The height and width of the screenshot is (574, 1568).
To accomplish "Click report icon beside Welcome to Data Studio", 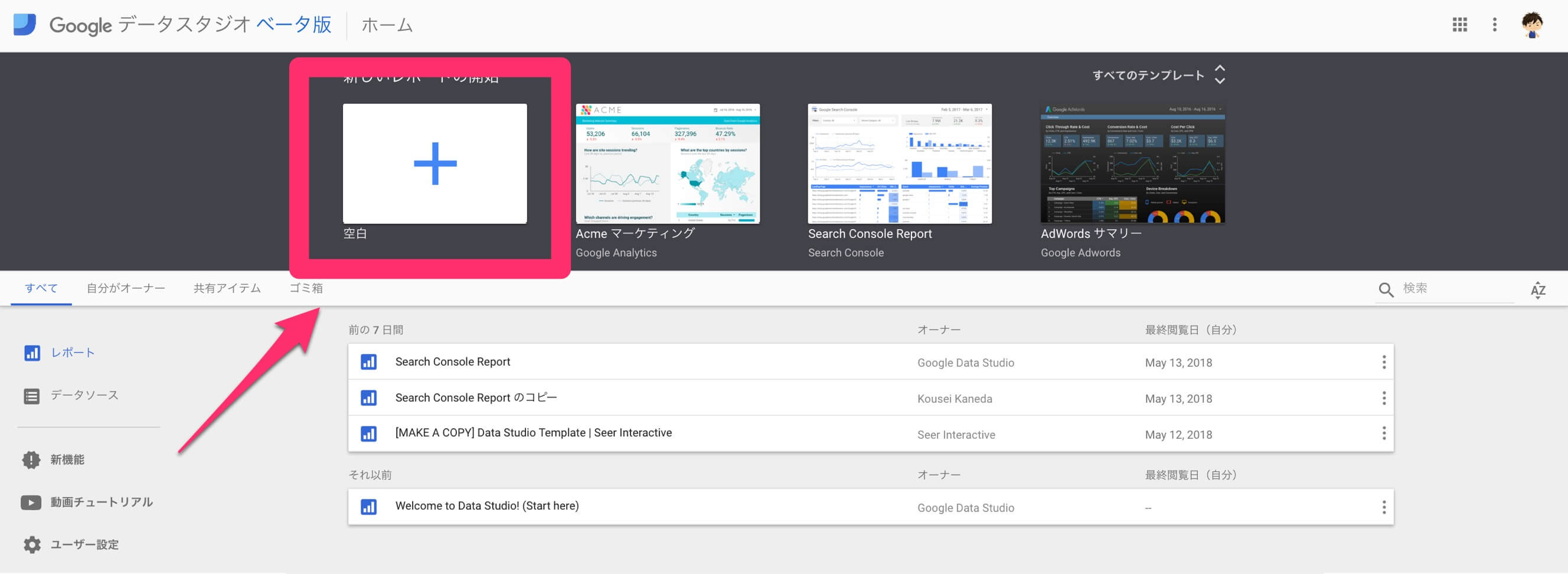I will 368,507.
